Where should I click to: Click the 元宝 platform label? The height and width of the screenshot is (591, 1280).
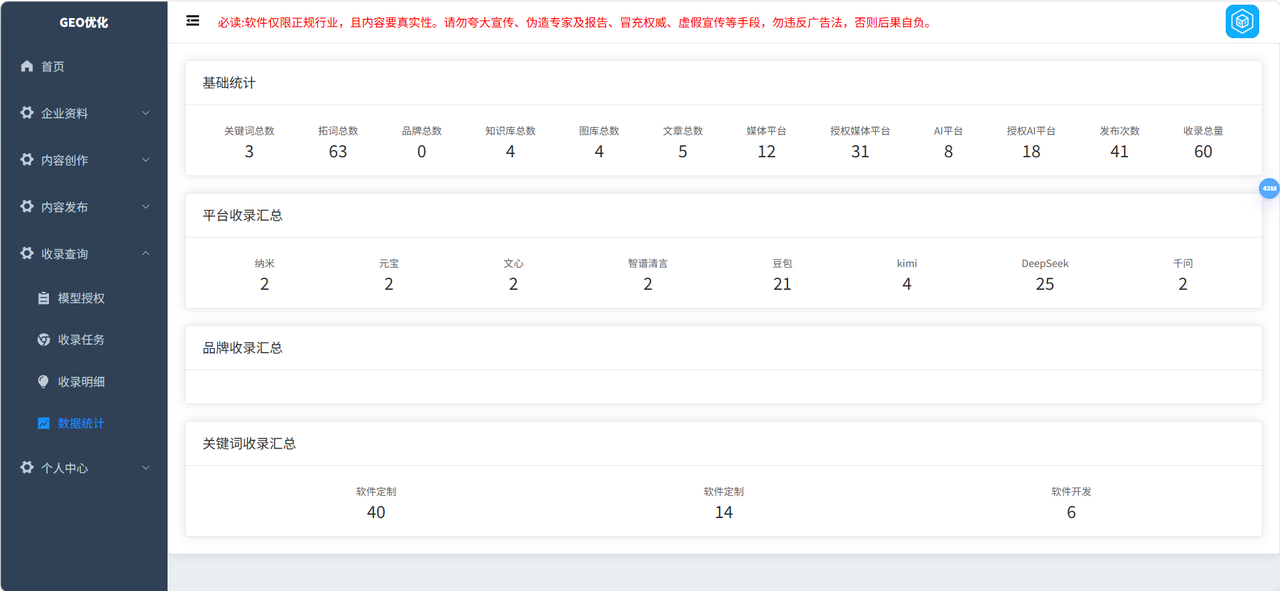389,264
